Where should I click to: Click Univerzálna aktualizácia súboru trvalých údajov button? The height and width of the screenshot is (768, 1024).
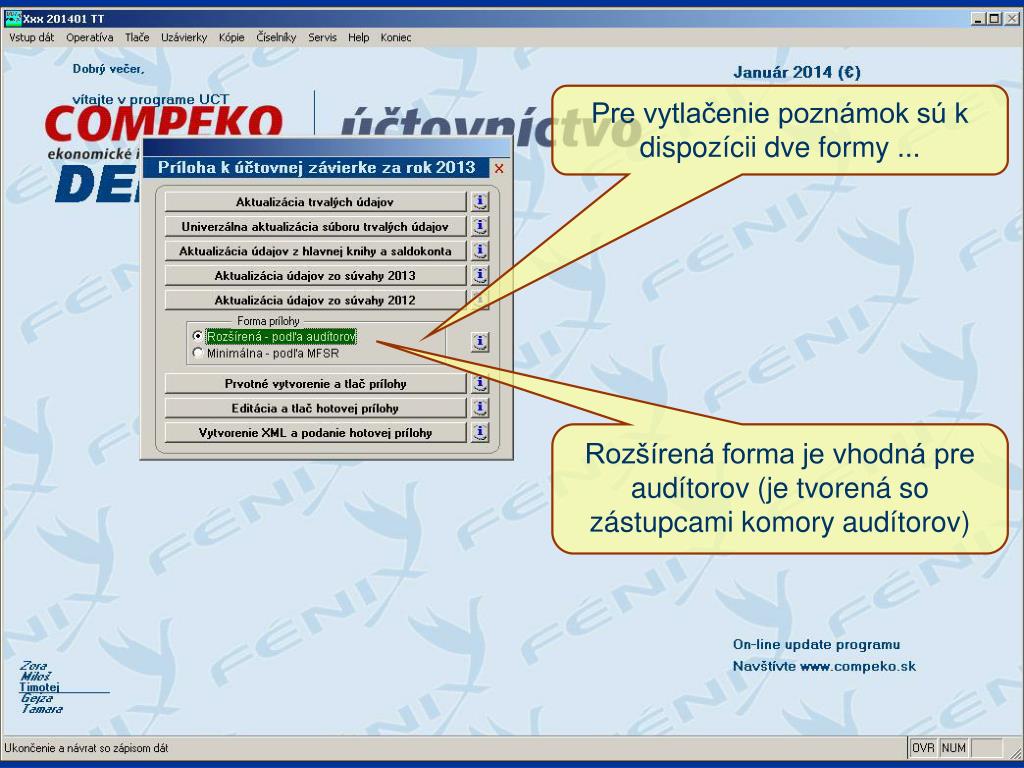pyautogui.click(x=315, y=227)
